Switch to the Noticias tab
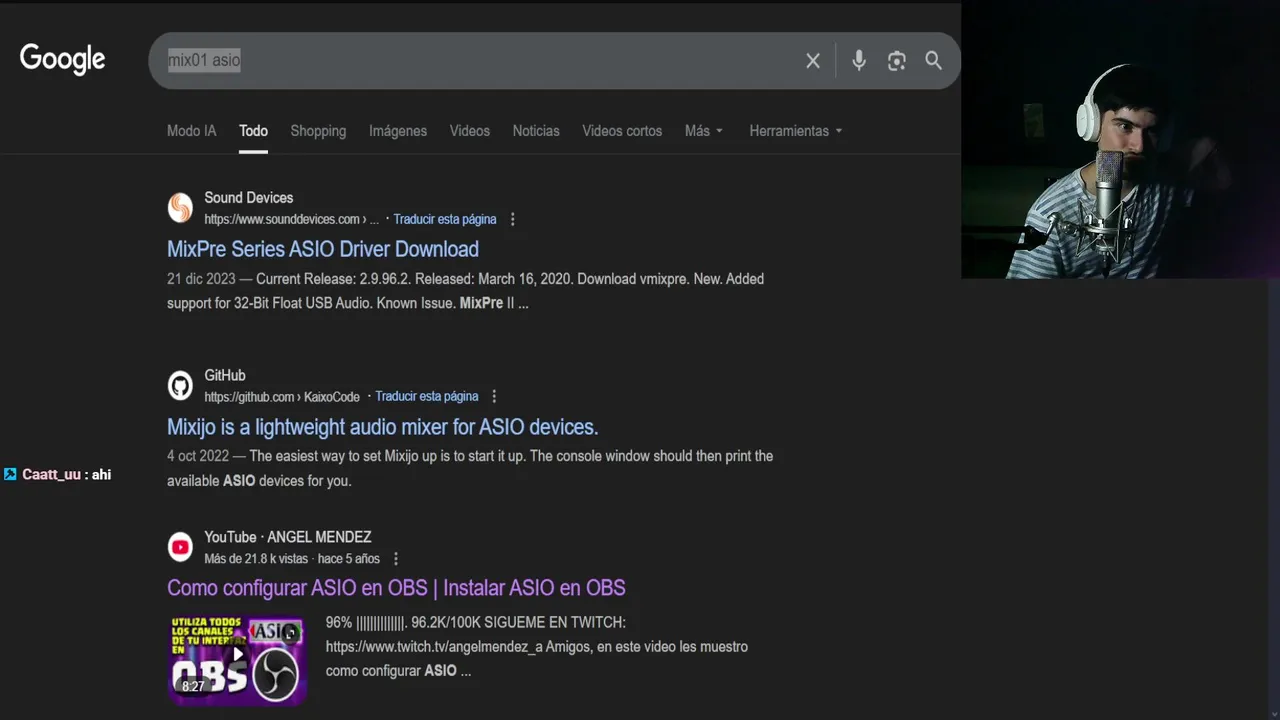Viewport: 1280px width, 720px height. click(x=536, y=131)
